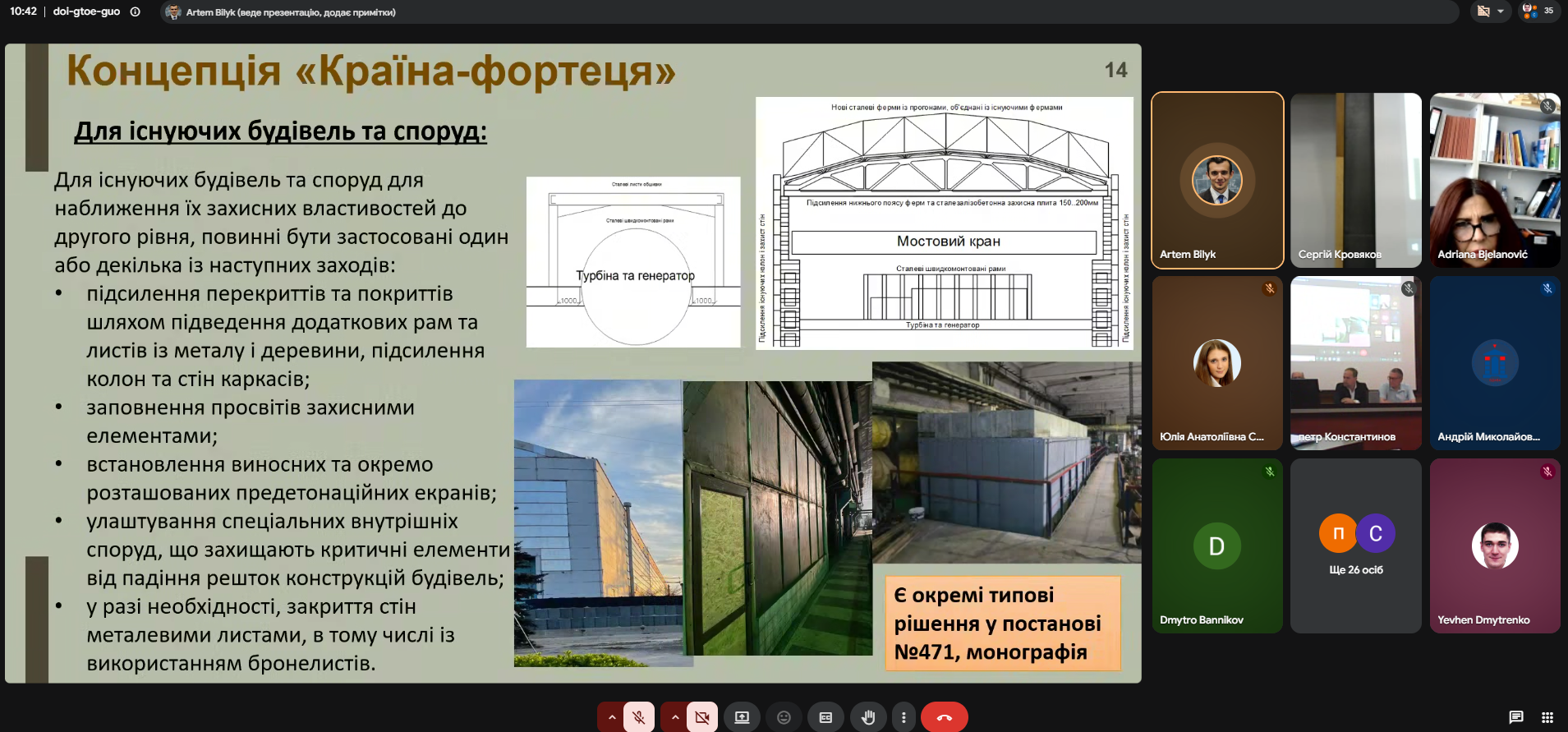Show meeting details info icon

(x=136, y=12)
